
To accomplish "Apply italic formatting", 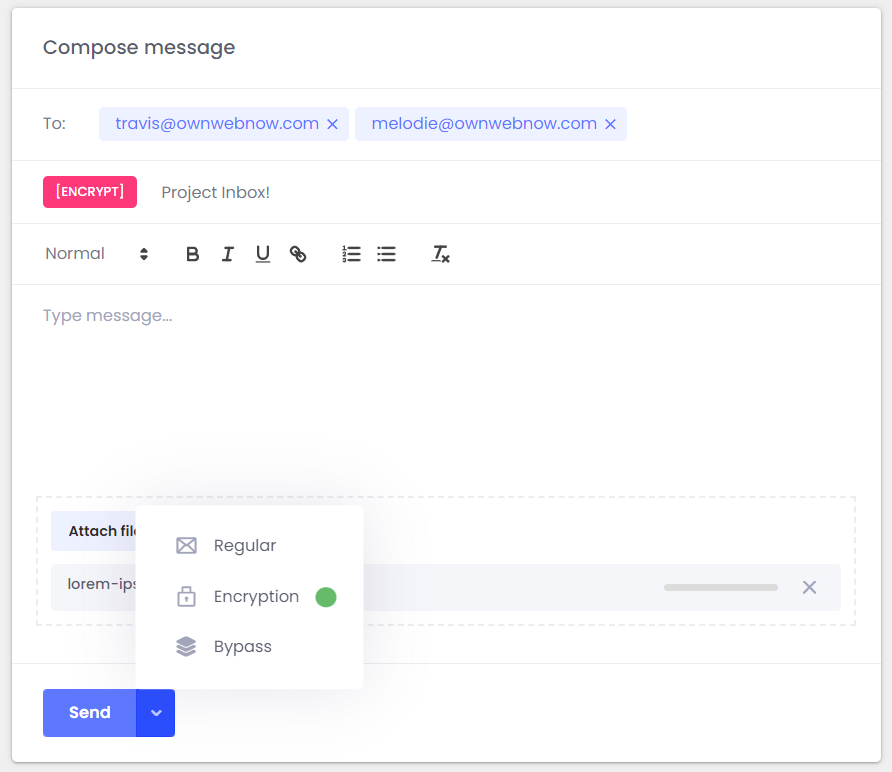I will 228,254.
